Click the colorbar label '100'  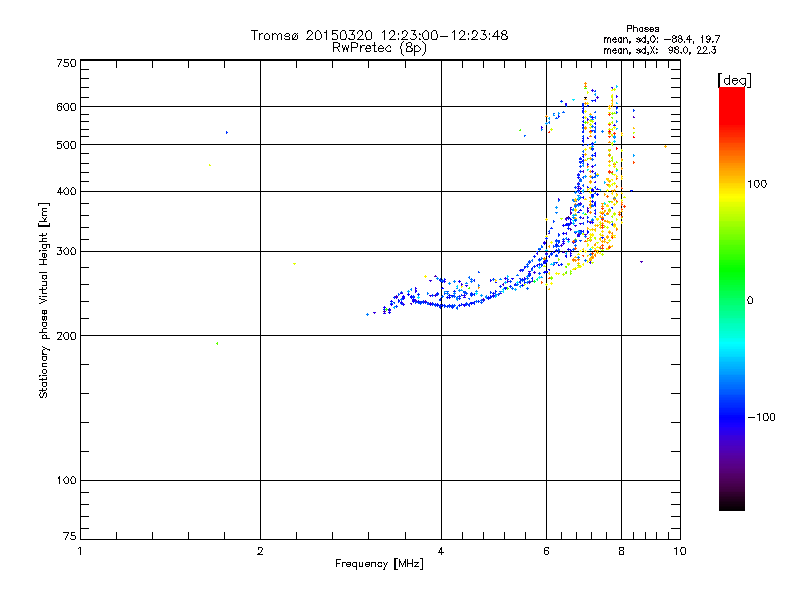point(757,184)
